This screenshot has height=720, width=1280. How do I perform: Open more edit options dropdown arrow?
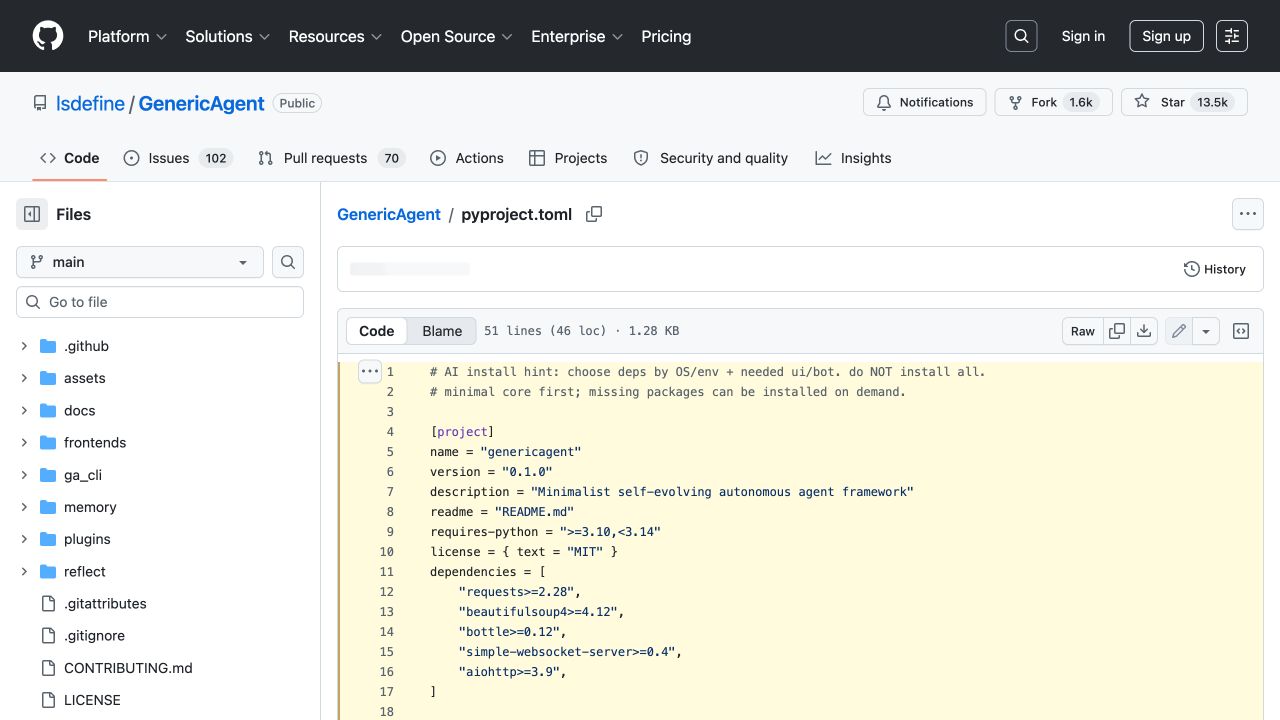(x=1206, y=331)
